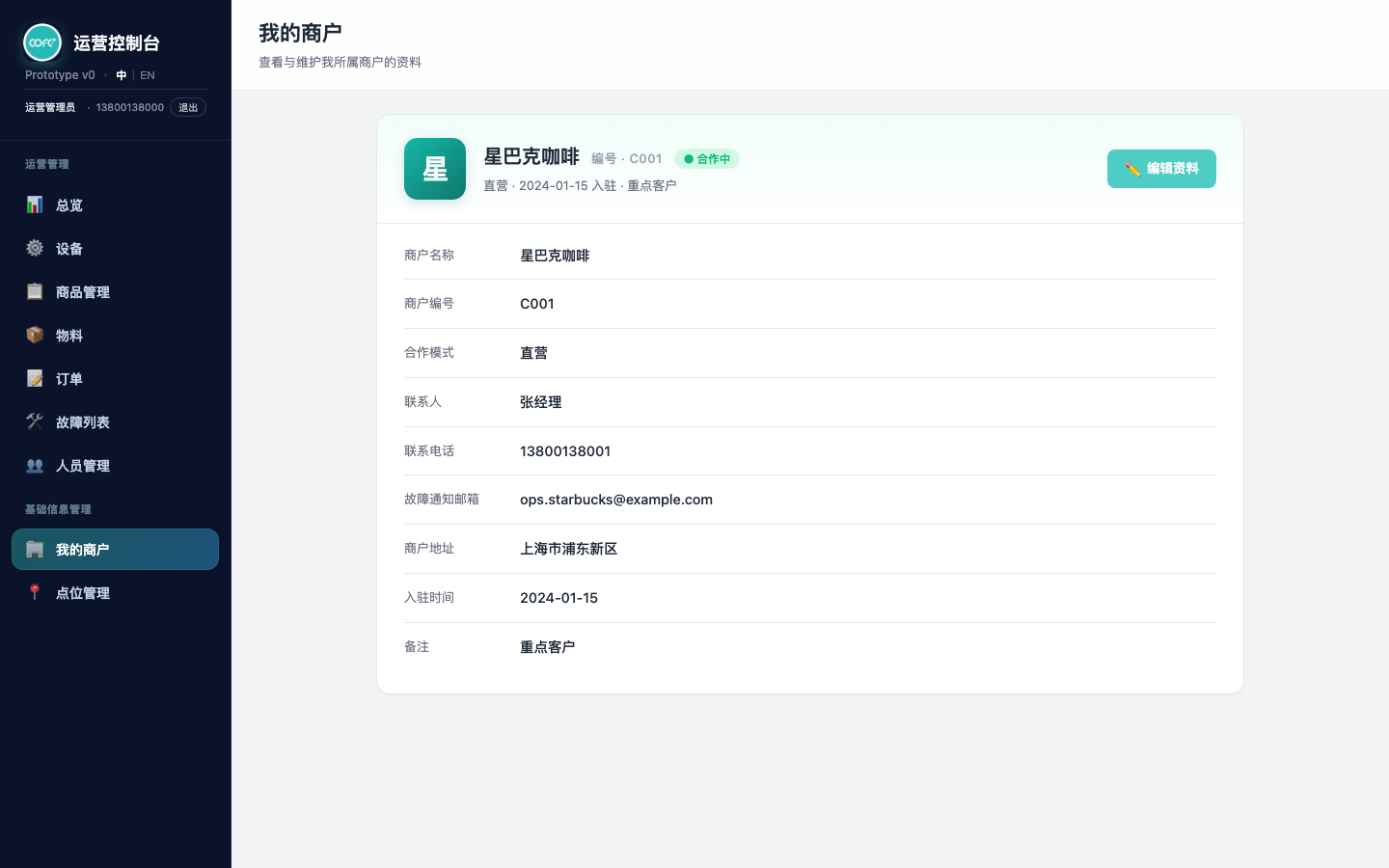
Task: Click the page subtitle 查看与维护我所属商户的资料
Action: [340, 62]
